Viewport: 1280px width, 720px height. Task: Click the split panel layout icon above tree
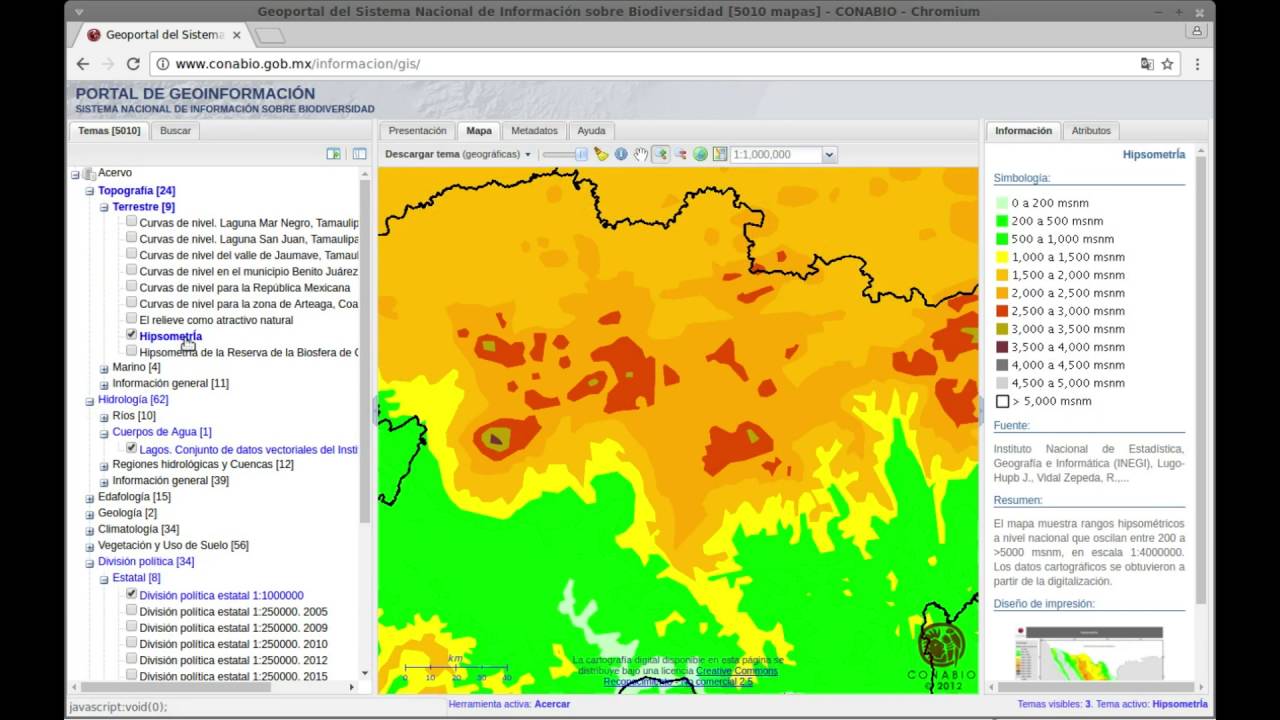point(359,154)
